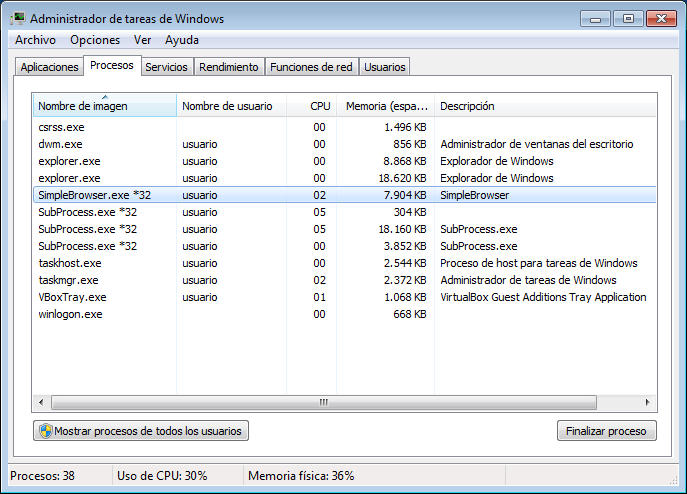Click the 668 KB memory value

click(410, 314)
